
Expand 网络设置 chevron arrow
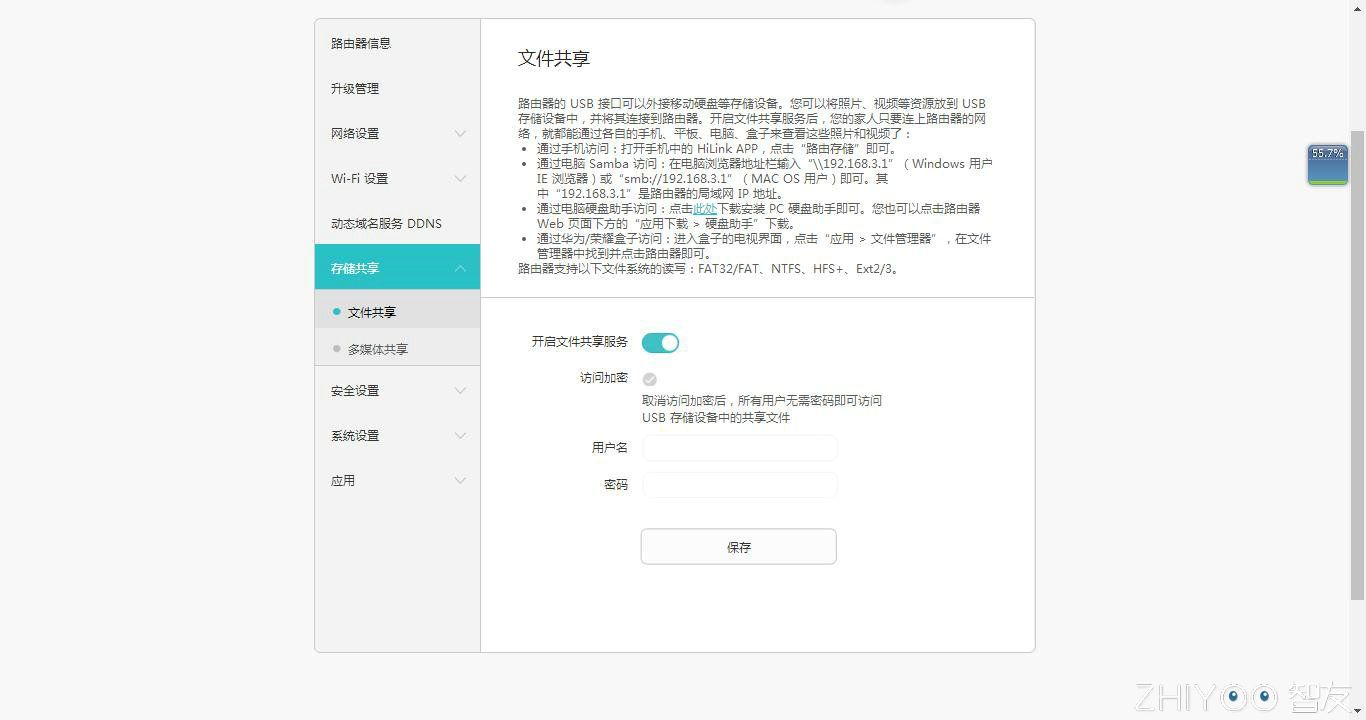pos(460,133)
